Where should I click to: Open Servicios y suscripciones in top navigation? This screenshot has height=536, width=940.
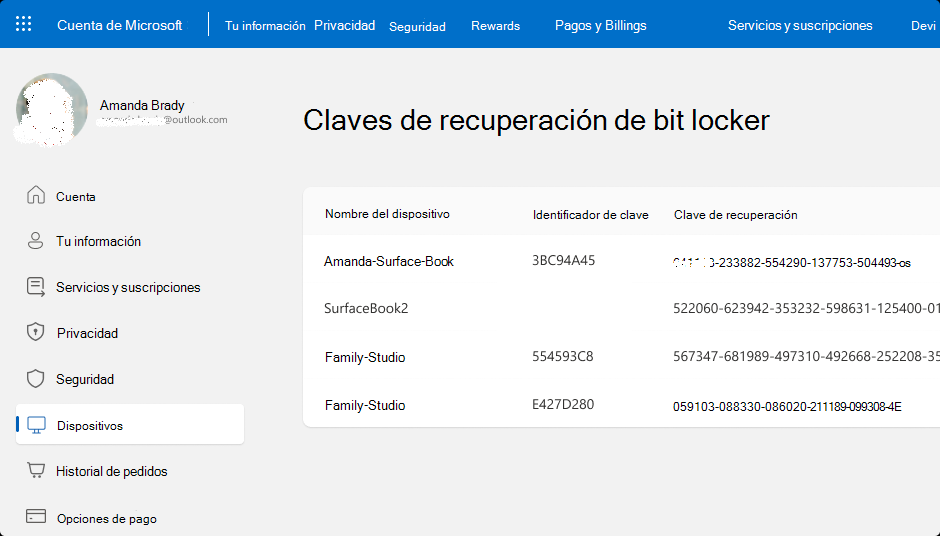800,26
